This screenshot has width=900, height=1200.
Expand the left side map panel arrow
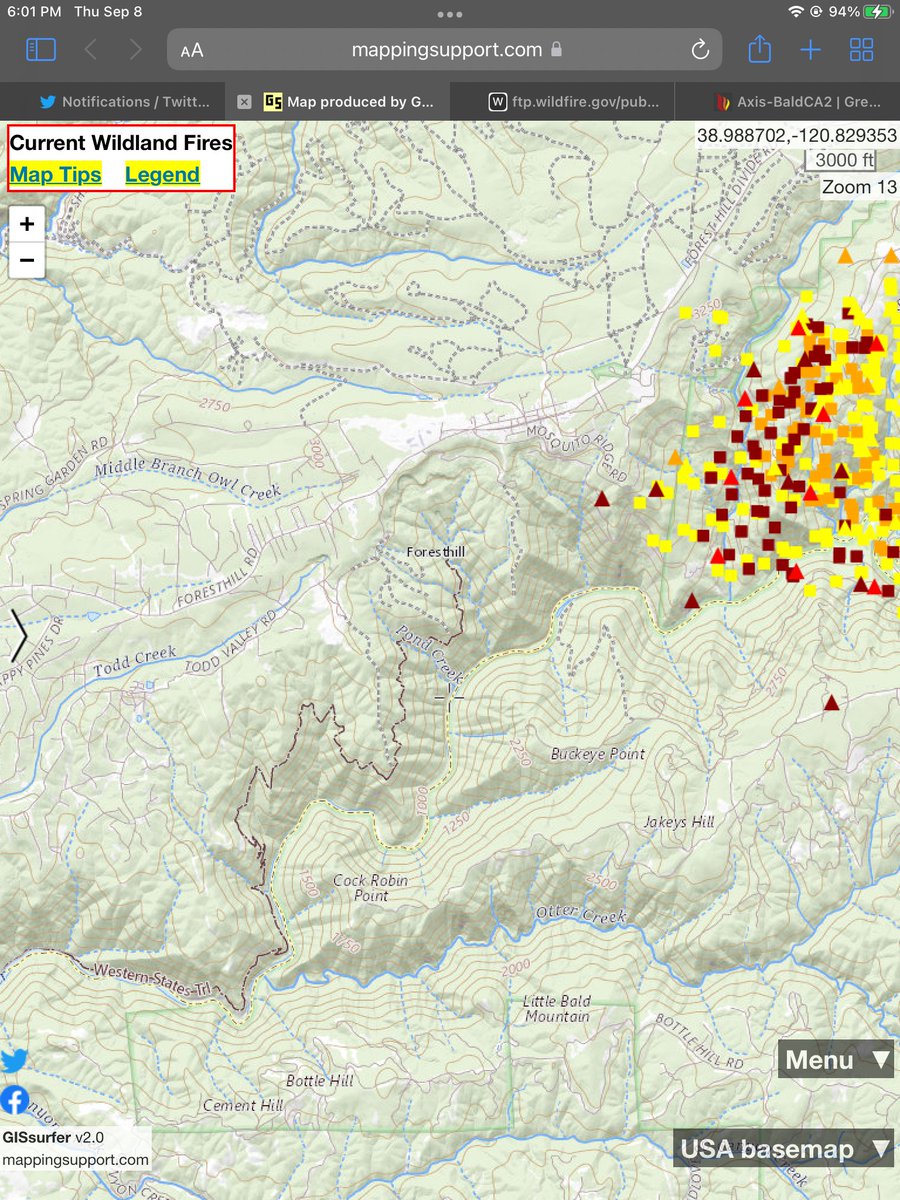(18, 635)
